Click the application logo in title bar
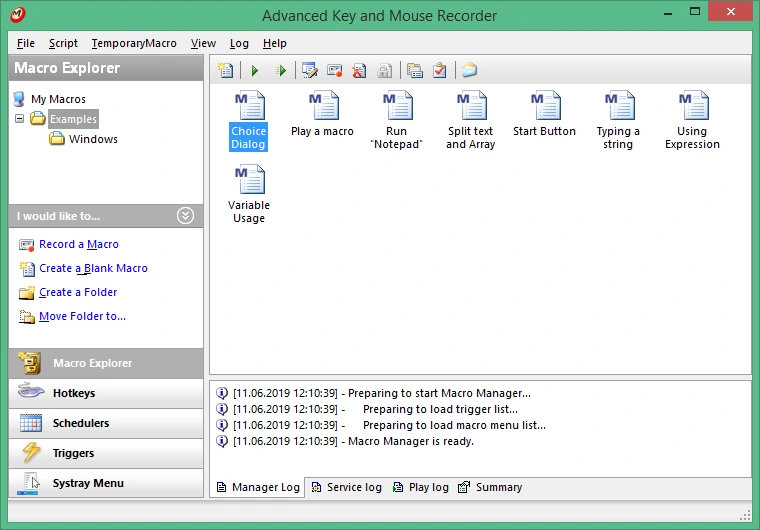This screenshot has height=530, width=760. pyautogui.click(x=17, y=15)
